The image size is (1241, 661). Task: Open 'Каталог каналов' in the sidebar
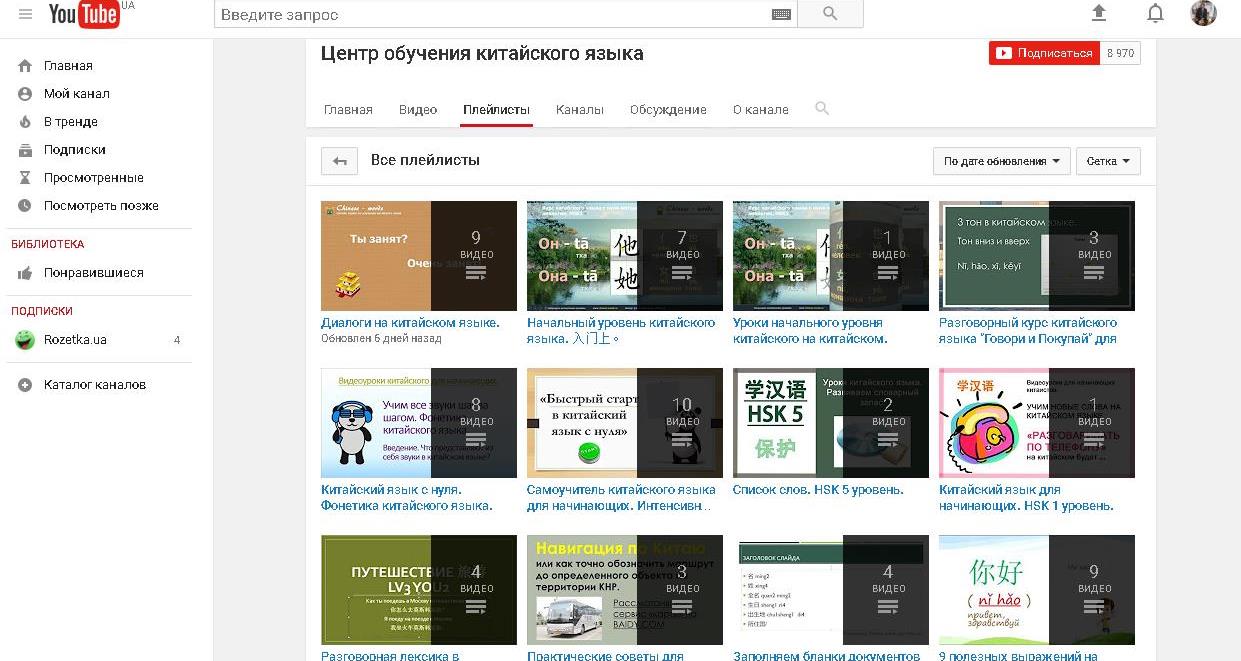tap(94, 385)
